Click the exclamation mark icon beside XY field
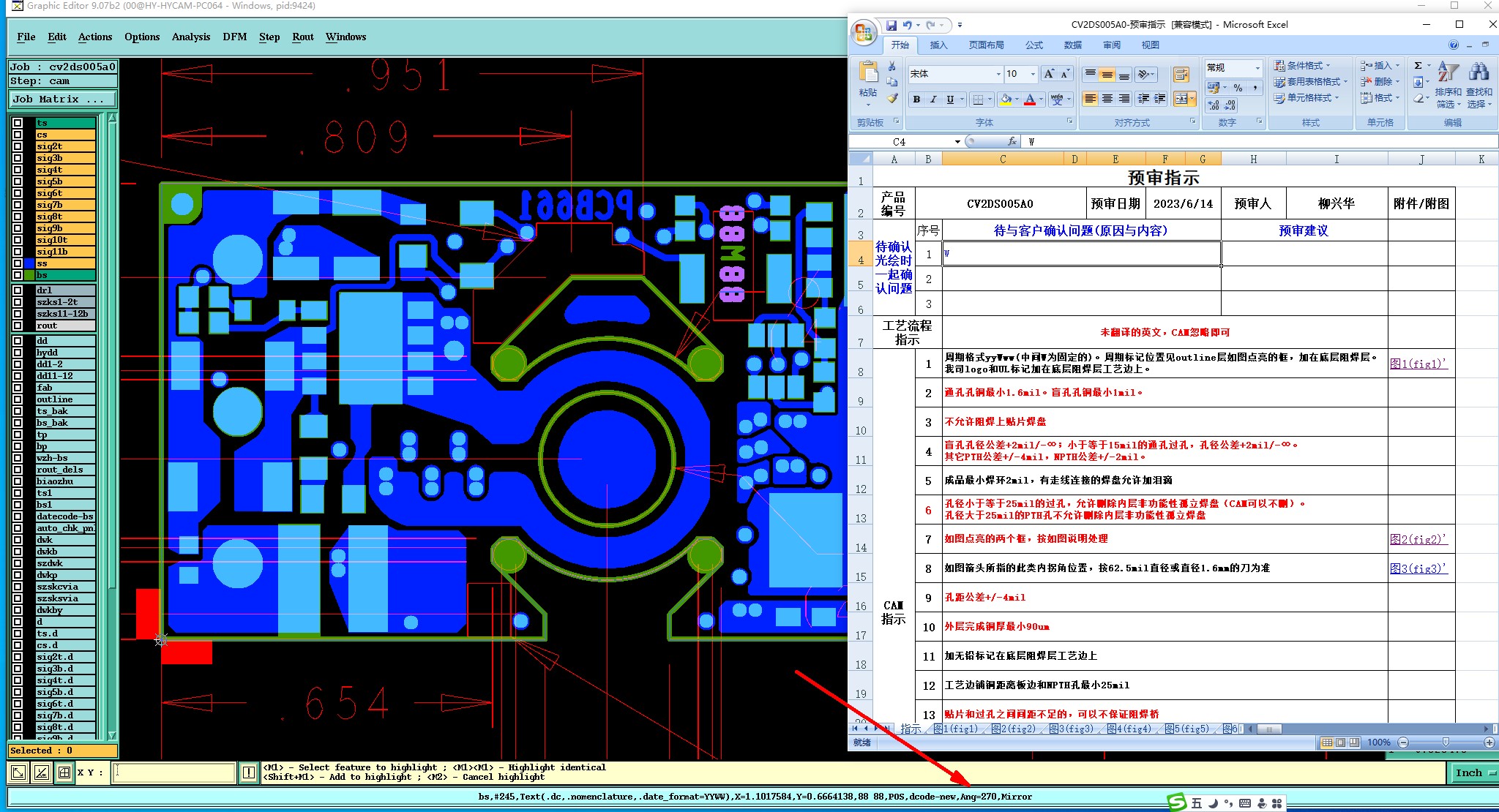The width and height of the screenshot is (1499, 812). coord(249,772)
